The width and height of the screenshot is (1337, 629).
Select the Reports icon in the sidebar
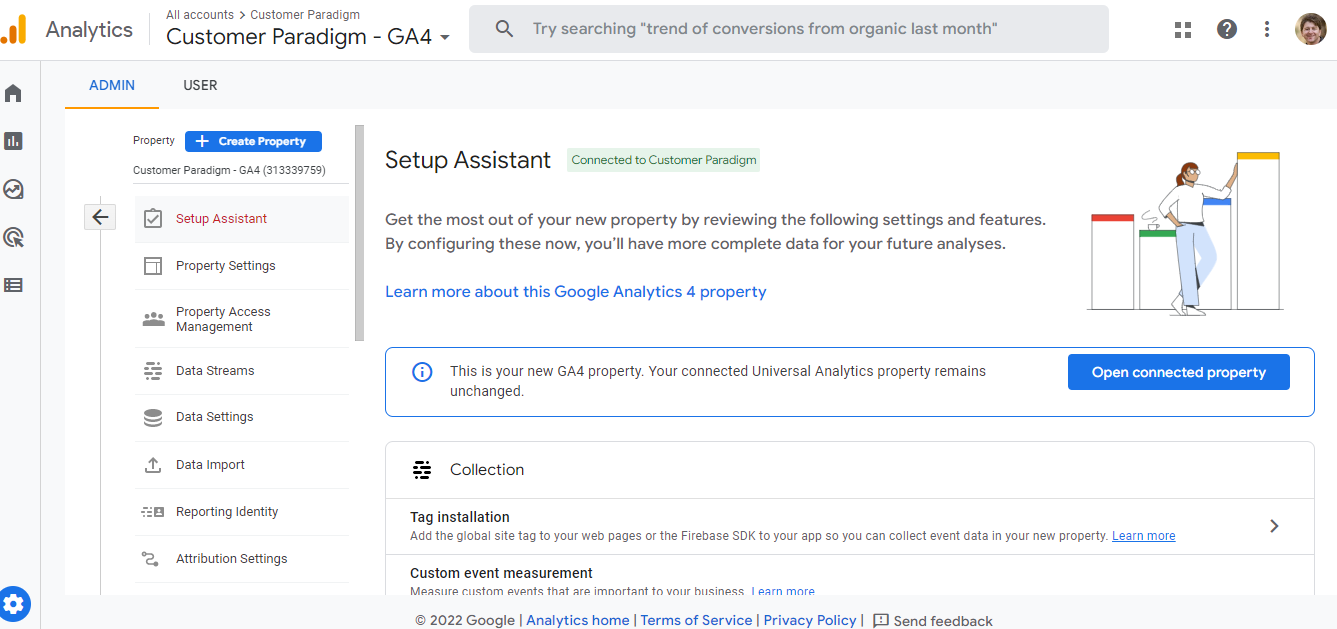[x=14, y=140]
